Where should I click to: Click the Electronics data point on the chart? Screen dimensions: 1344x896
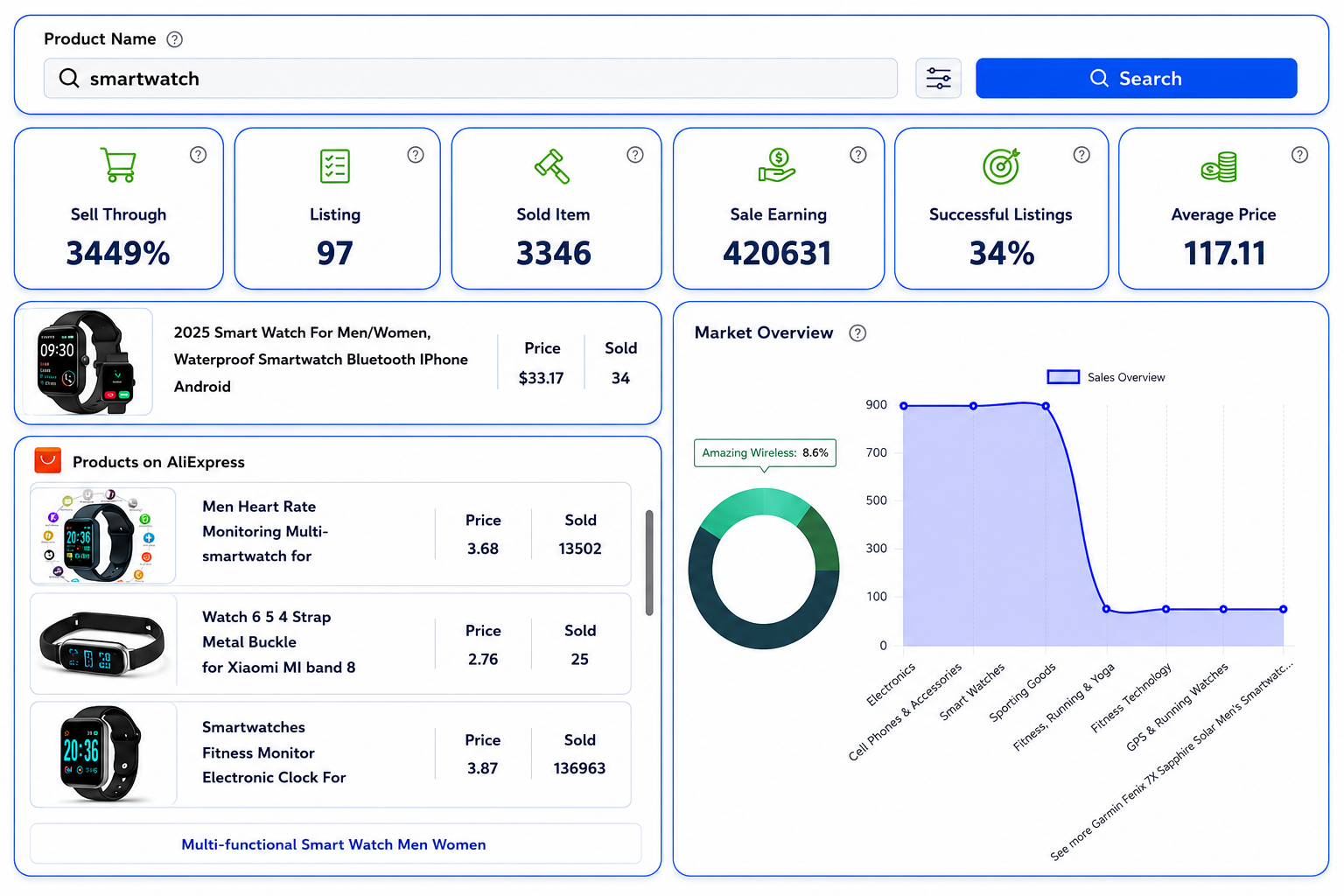[904, 406]
